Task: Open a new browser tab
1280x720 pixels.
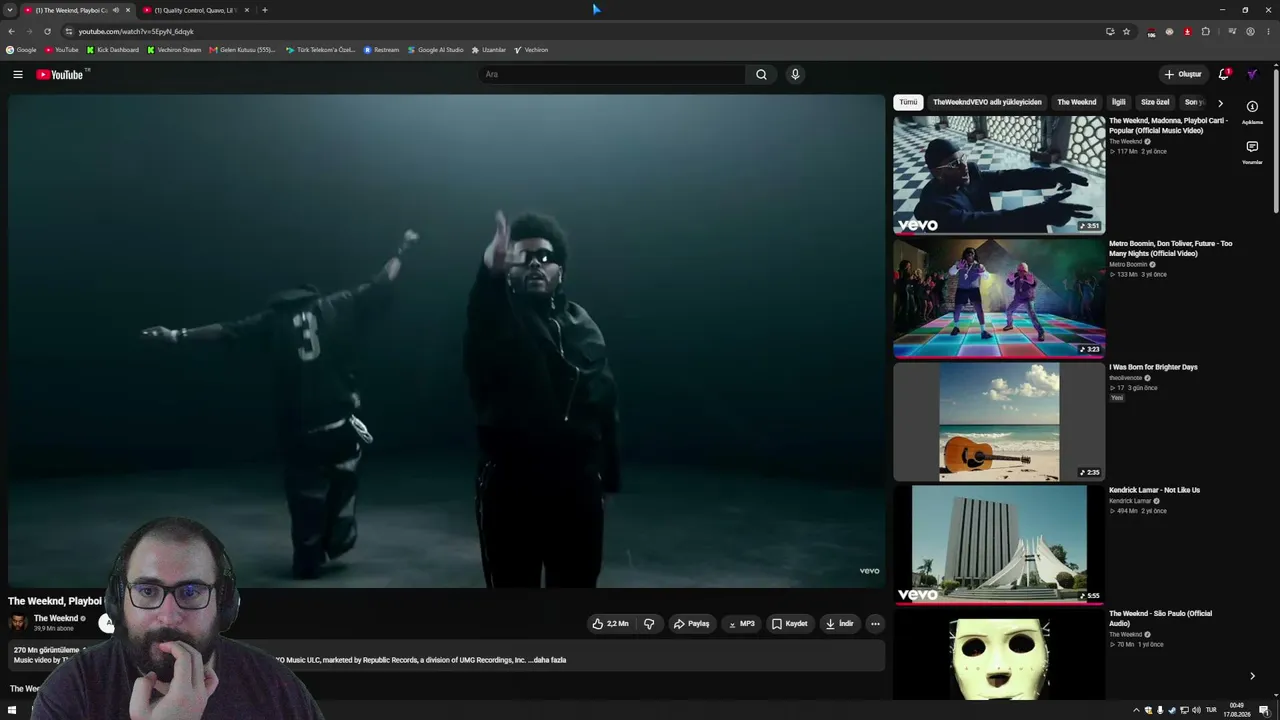Action: click(264, 10)
